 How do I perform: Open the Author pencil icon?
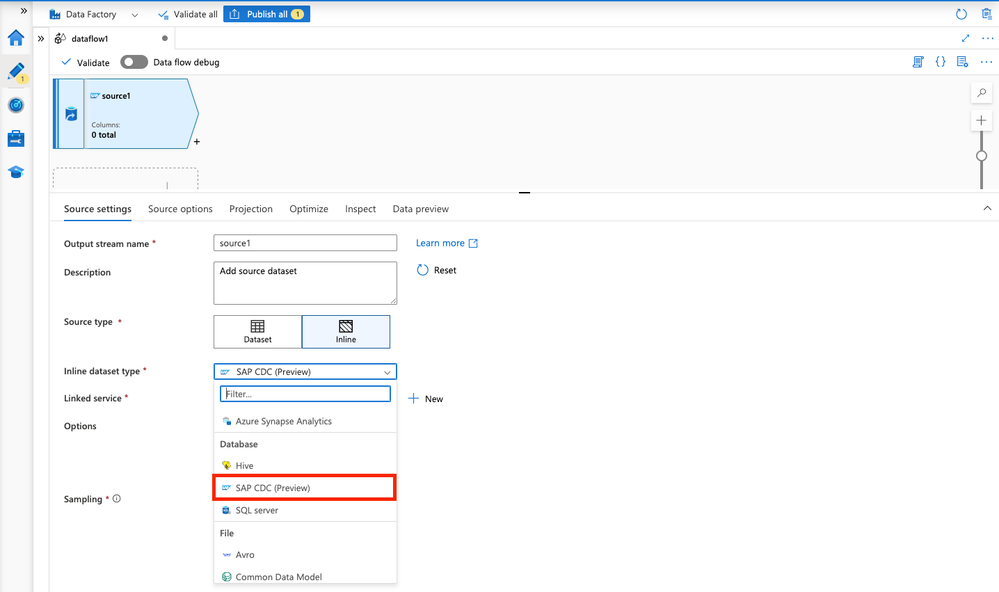[x=16, y=71]
